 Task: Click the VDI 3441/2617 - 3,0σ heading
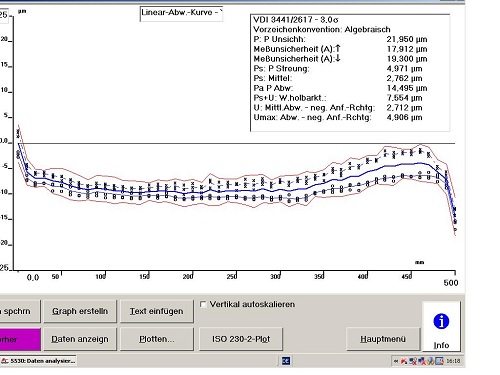click(296, 20)
